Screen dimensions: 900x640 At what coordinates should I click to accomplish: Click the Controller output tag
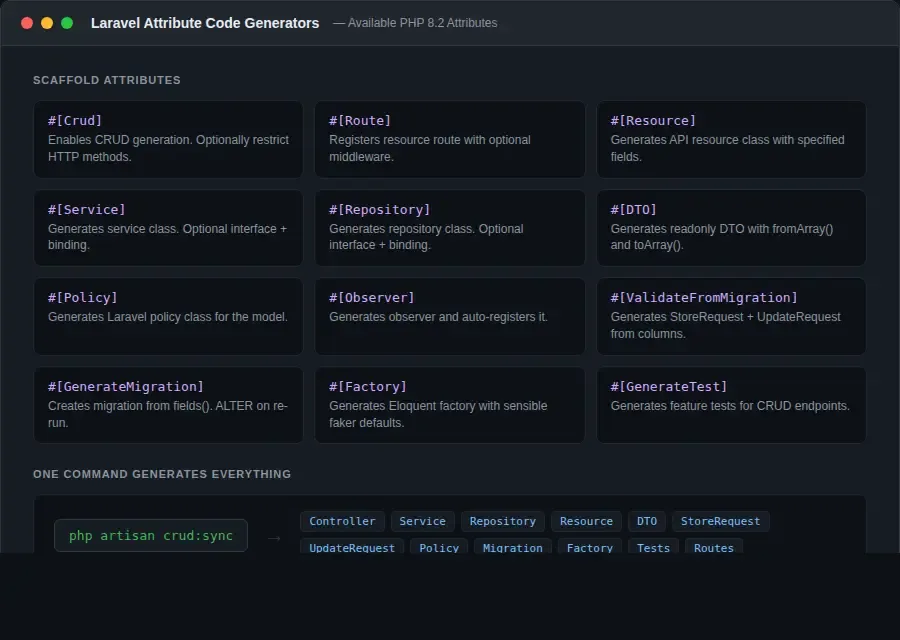[342, 521]
